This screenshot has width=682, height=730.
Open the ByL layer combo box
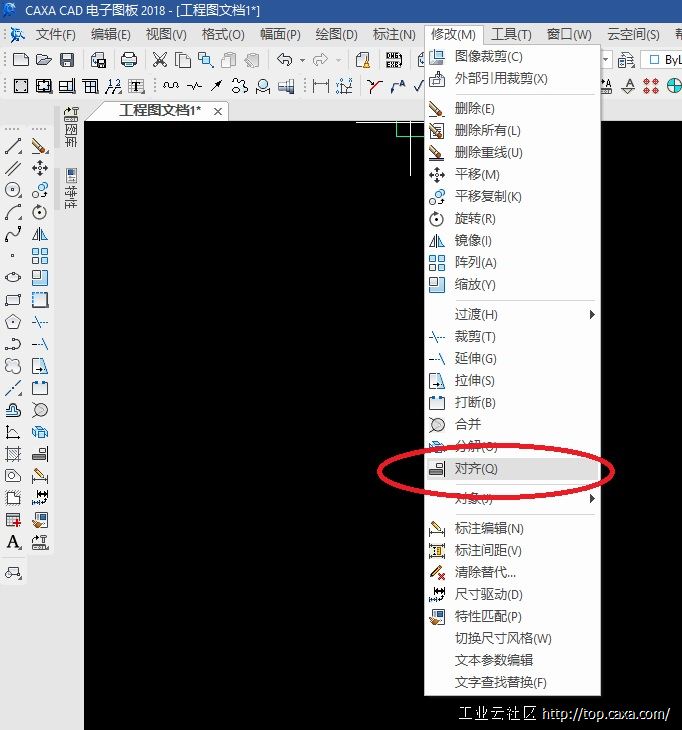[x=662, y=60]
